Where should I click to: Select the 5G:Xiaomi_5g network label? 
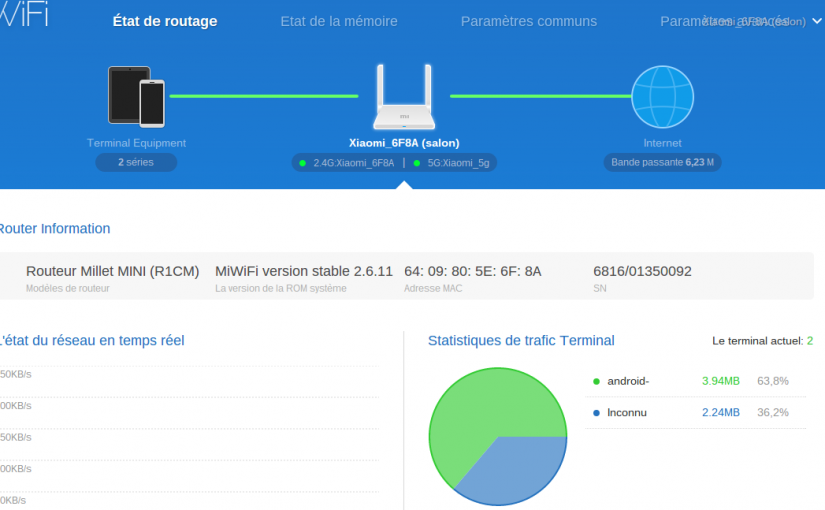point(458,163)
